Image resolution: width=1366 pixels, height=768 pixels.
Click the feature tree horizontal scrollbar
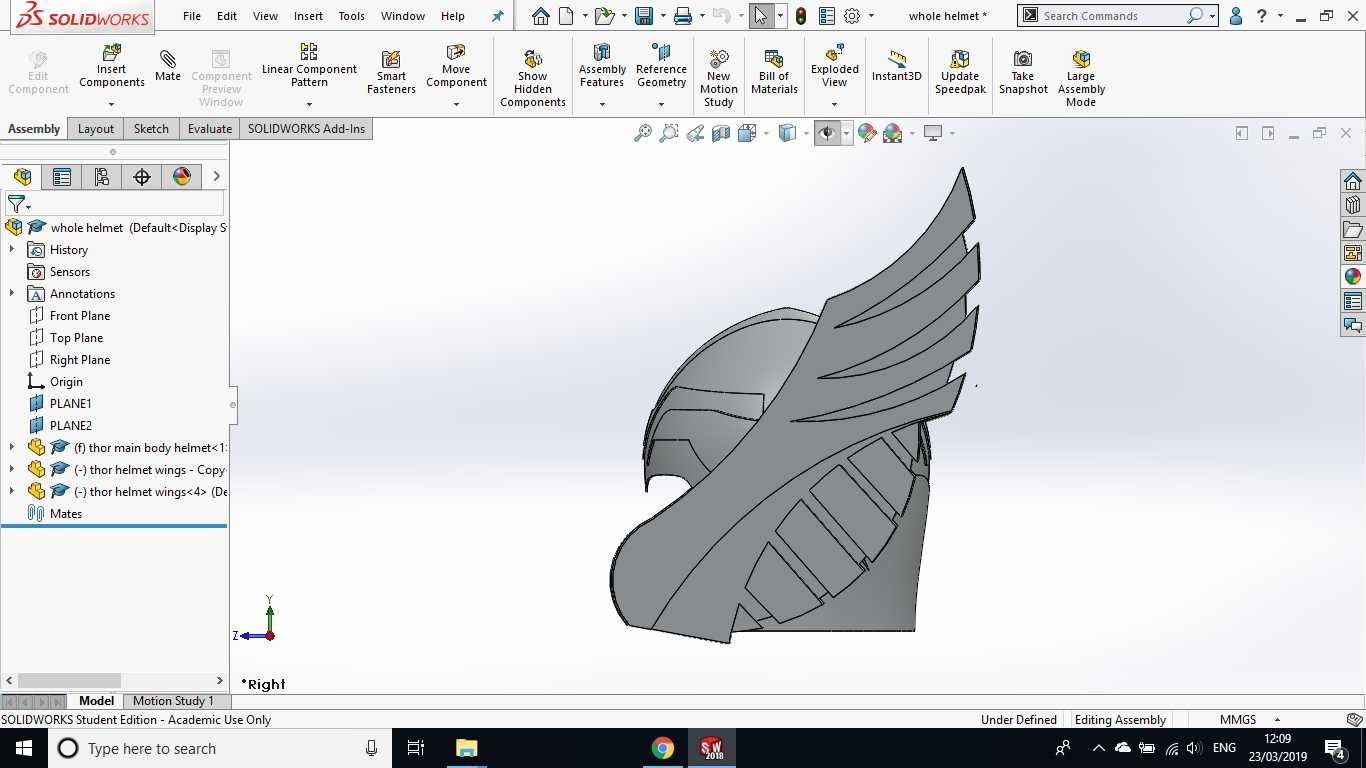tap(69, 680)
